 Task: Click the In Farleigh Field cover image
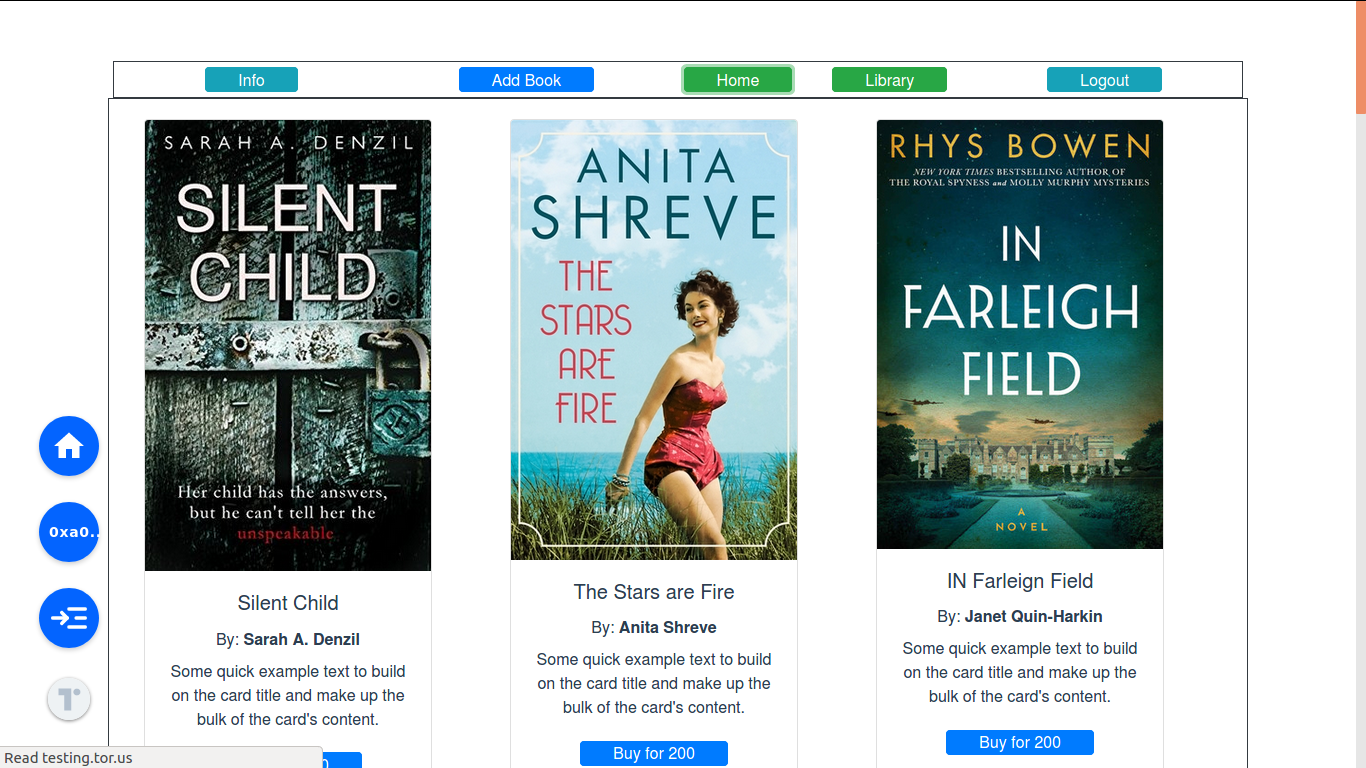pyautogui.click(x=1020, y=334)
